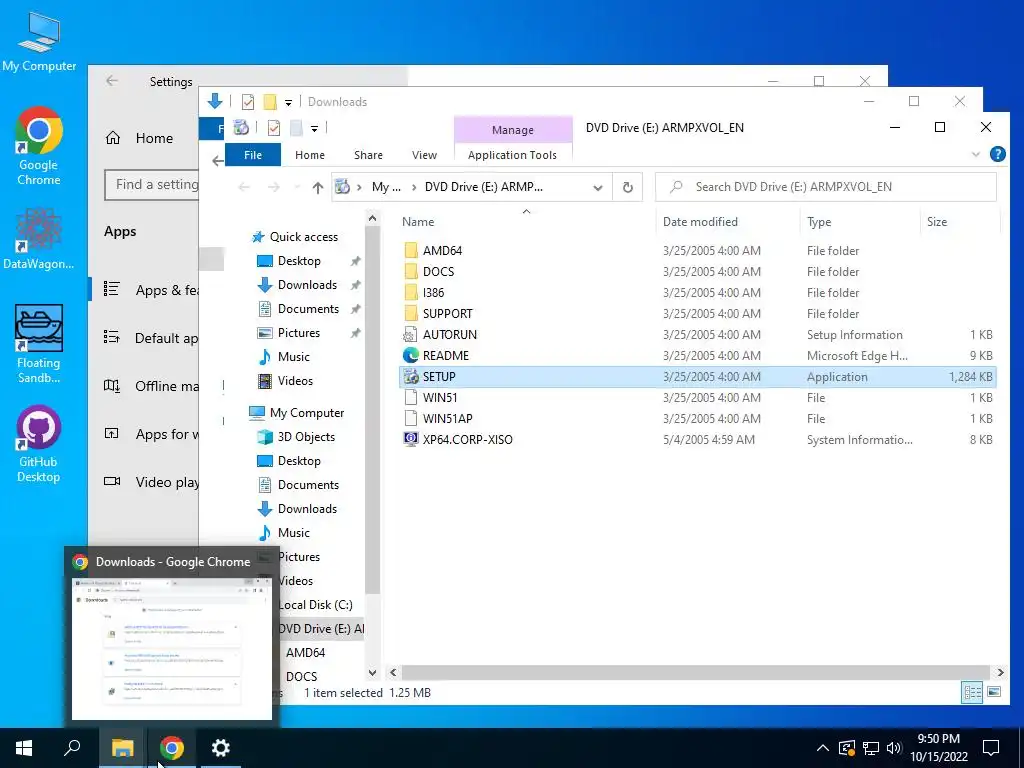Image resolution: width=1024 pixels, height=768 pixels.
Task: Show hidden system tray icons
Action: pyautogui.click(x=823, y=748)
